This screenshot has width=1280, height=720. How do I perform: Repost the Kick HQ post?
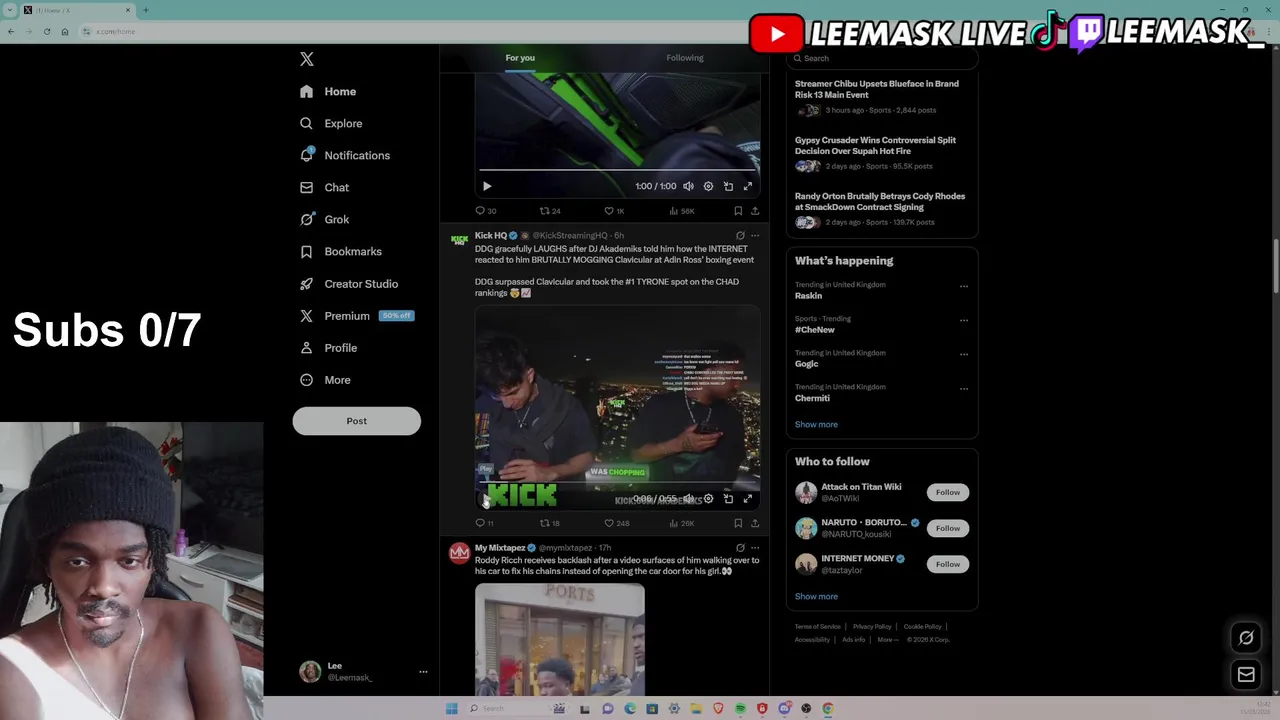(550, 523)
